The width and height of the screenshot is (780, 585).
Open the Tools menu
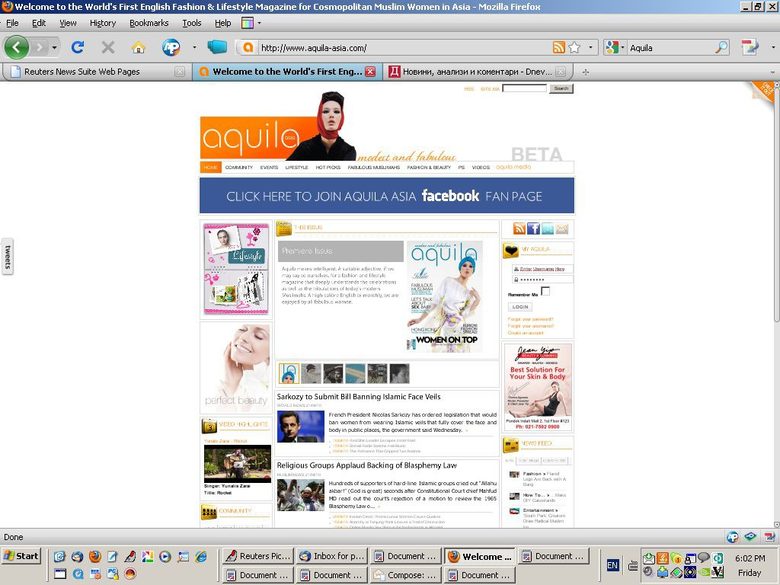(x=192, y=23)
